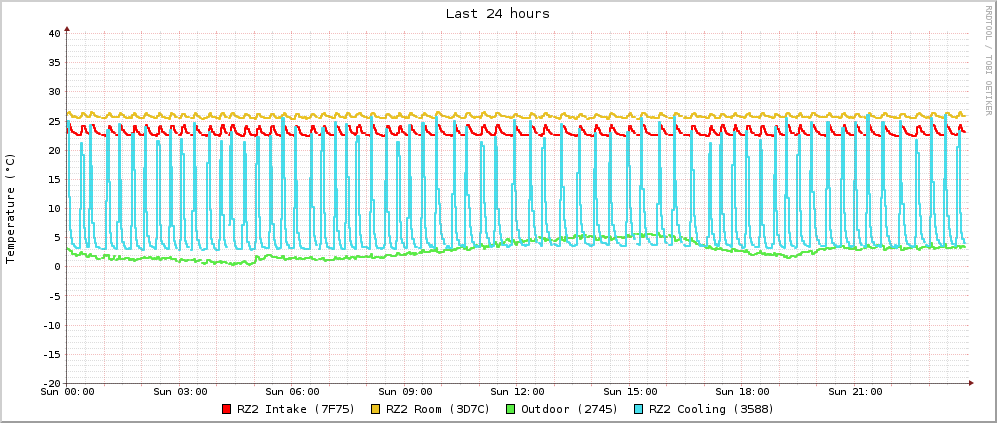This screenshot has width=997, height=423.
Task: Click the Sun 18:00 time axis marker
Action: 743,392
